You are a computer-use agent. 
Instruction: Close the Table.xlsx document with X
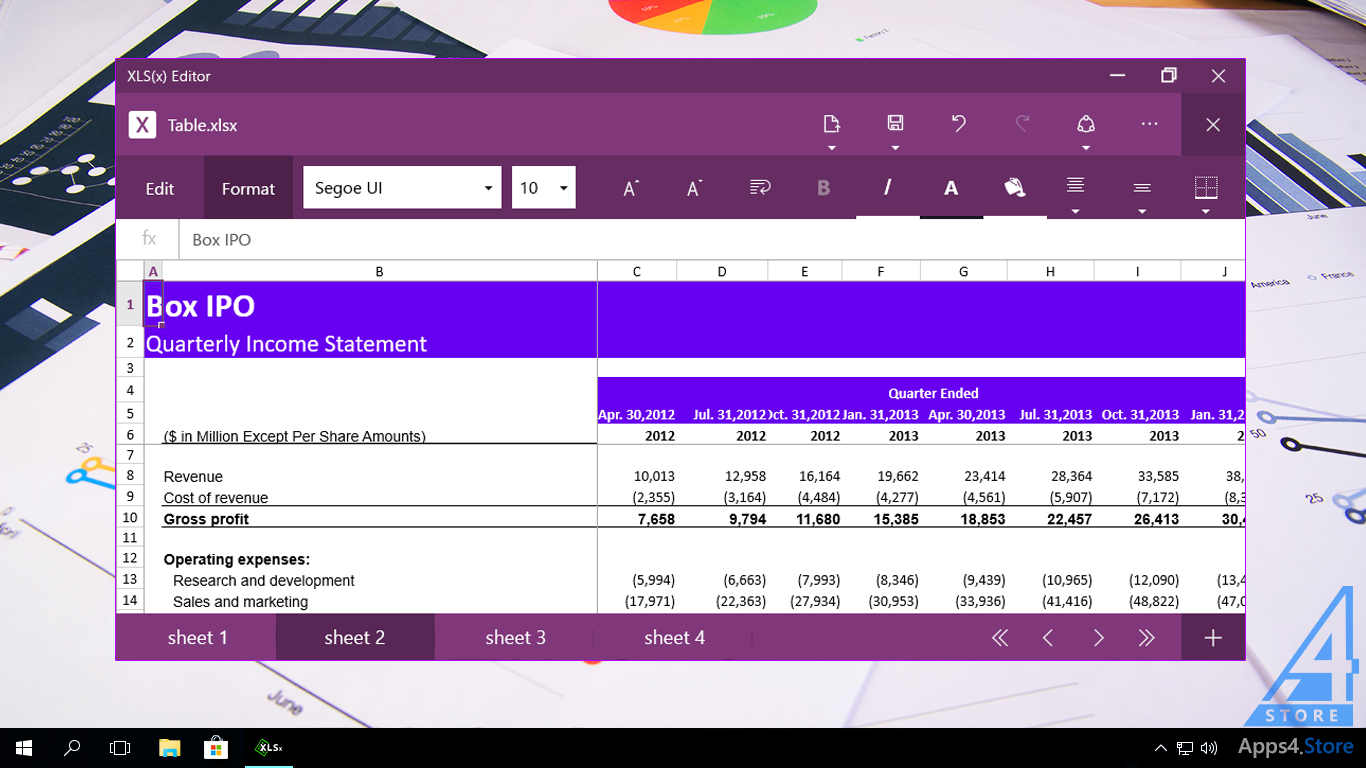tap(1213, 125)
